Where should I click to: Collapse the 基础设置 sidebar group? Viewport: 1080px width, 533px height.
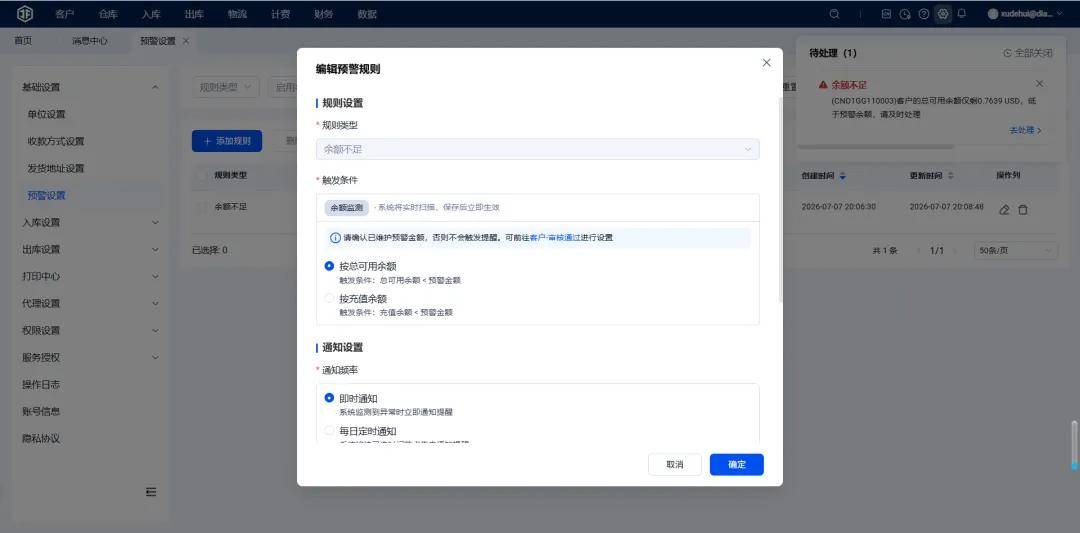[155, 87]
